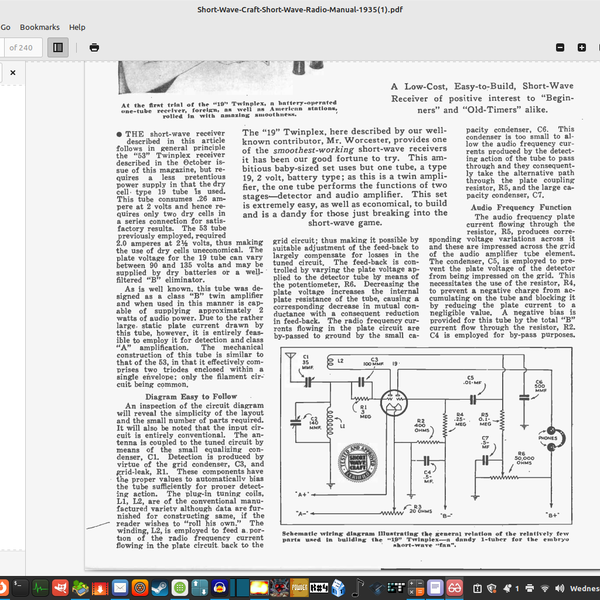Launch the system monitor from the taskbar
Viewport: 600px width, 600px height.
click(41, 587)
